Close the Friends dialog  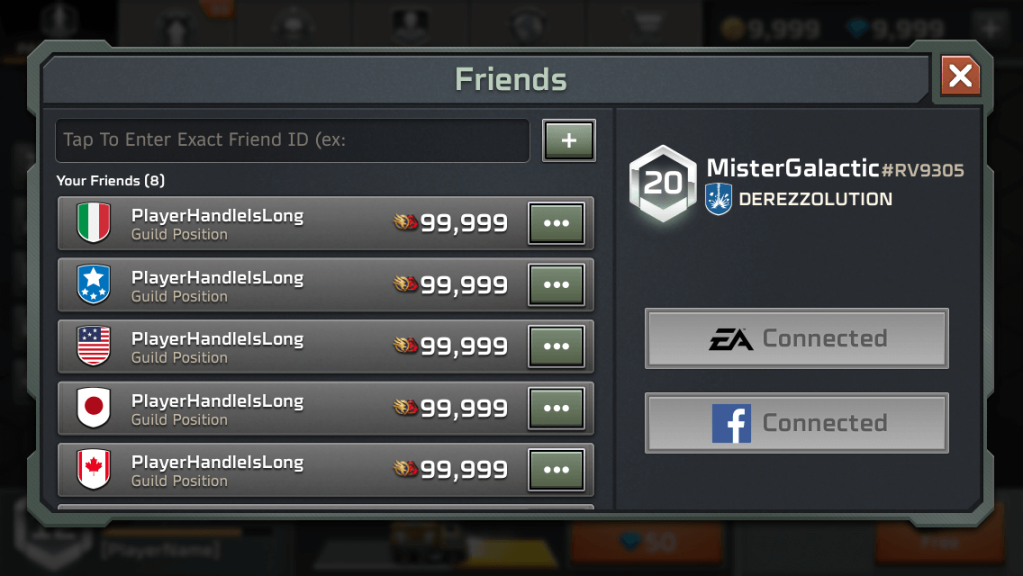tap(960, 76)
